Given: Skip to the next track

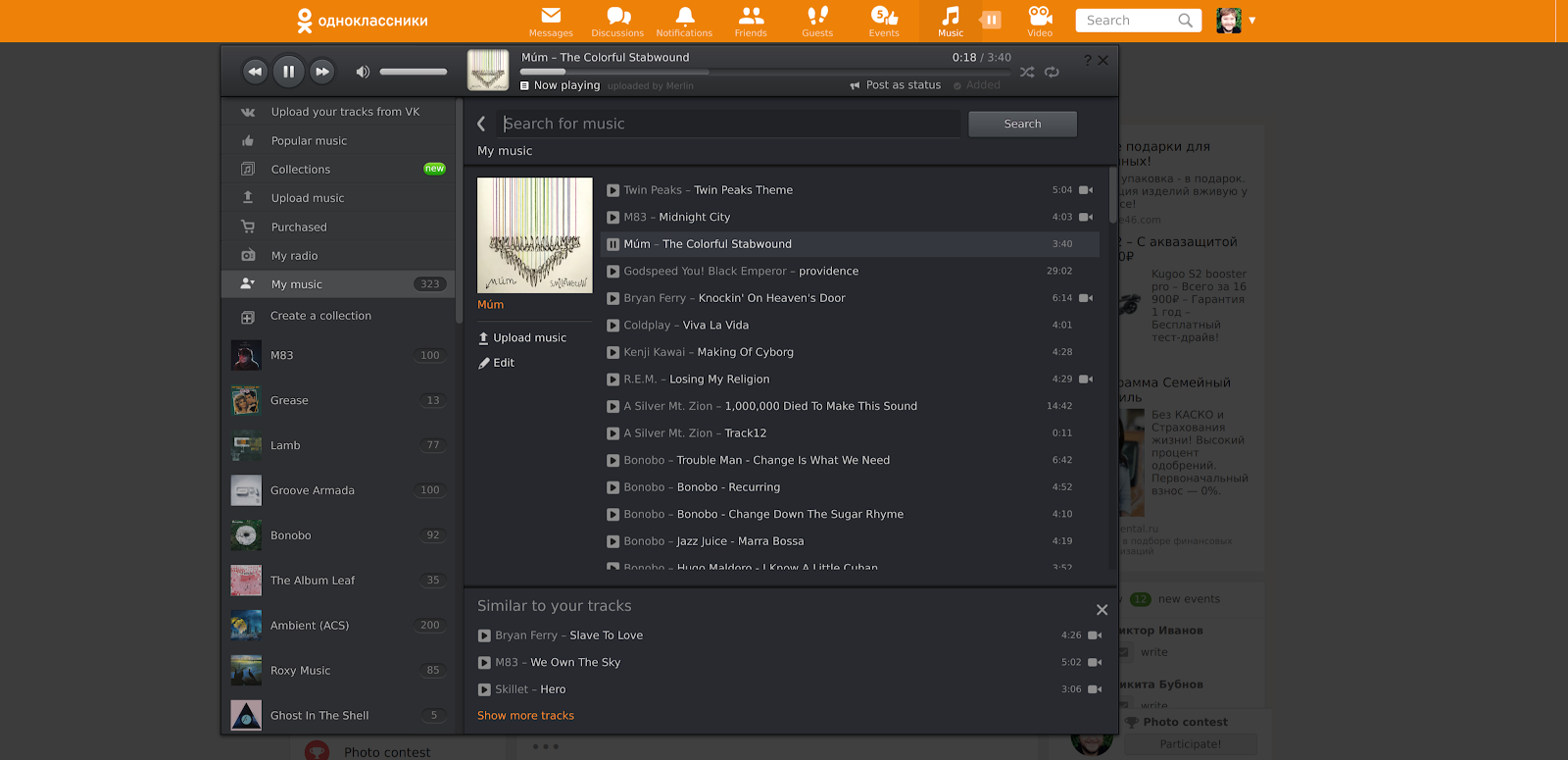Looking at the screenshot, I should pyautogui.click(x=321, y=71).
